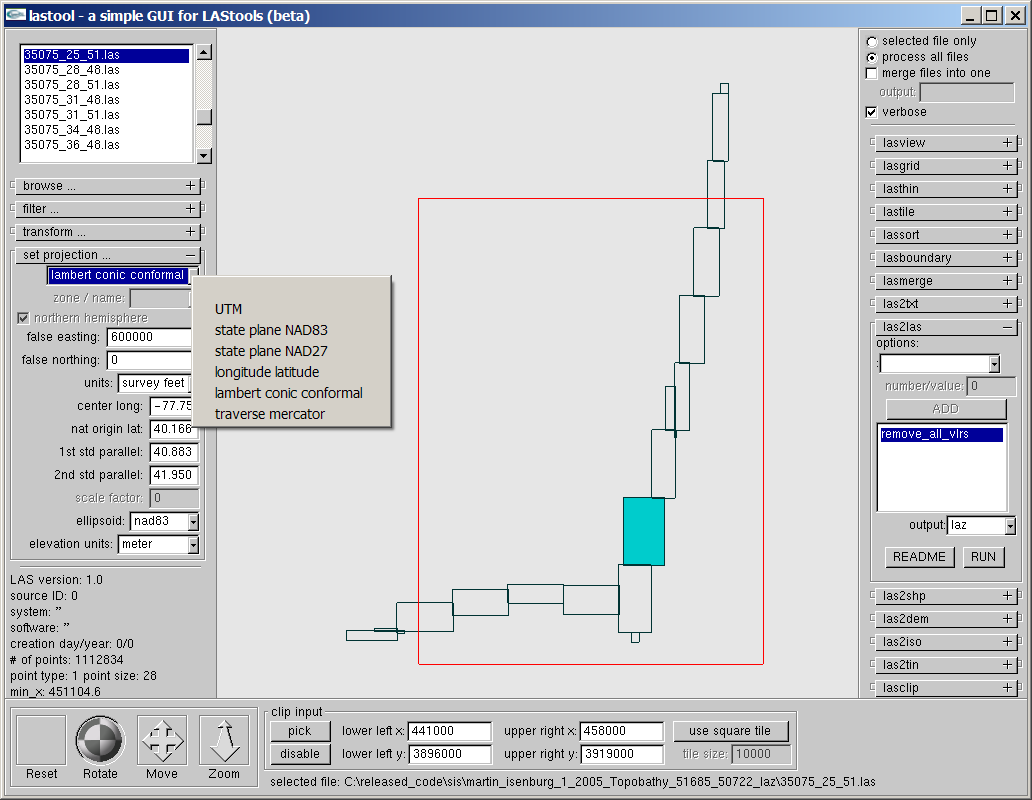Choose longitude latitude projection
This screenshot has height=800, width=1032.
[292, 372]
